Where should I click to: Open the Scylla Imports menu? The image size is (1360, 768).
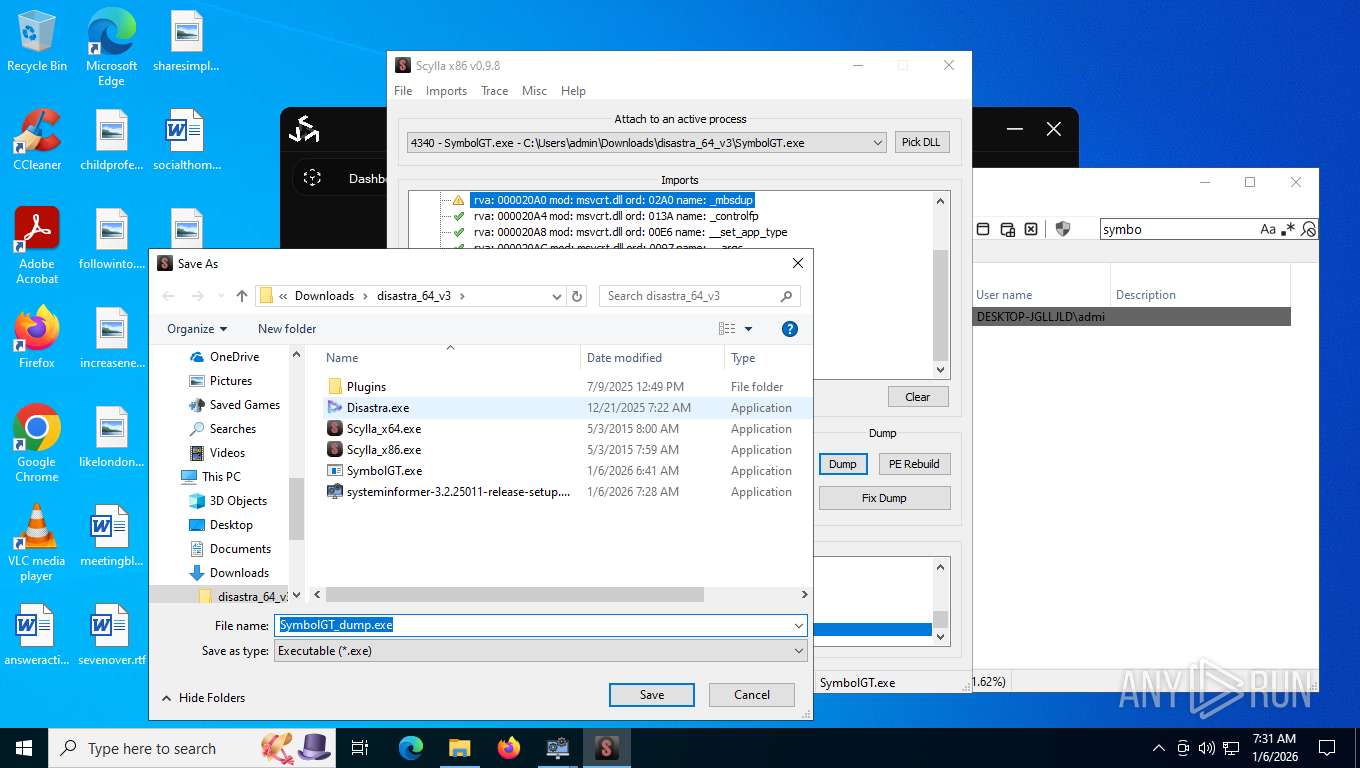[446, 91]
